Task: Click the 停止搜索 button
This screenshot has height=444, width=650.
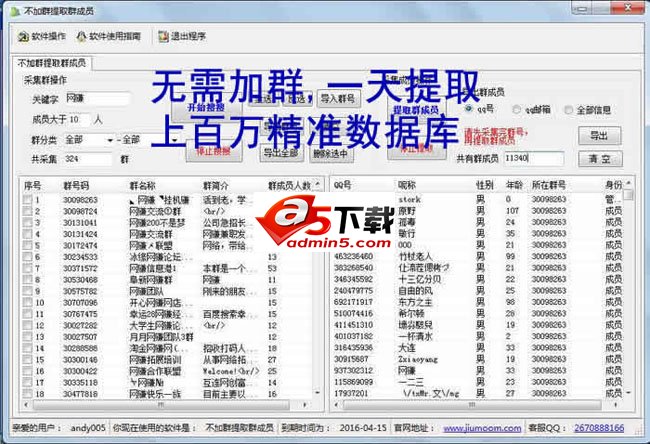Action: pos(213,151)
